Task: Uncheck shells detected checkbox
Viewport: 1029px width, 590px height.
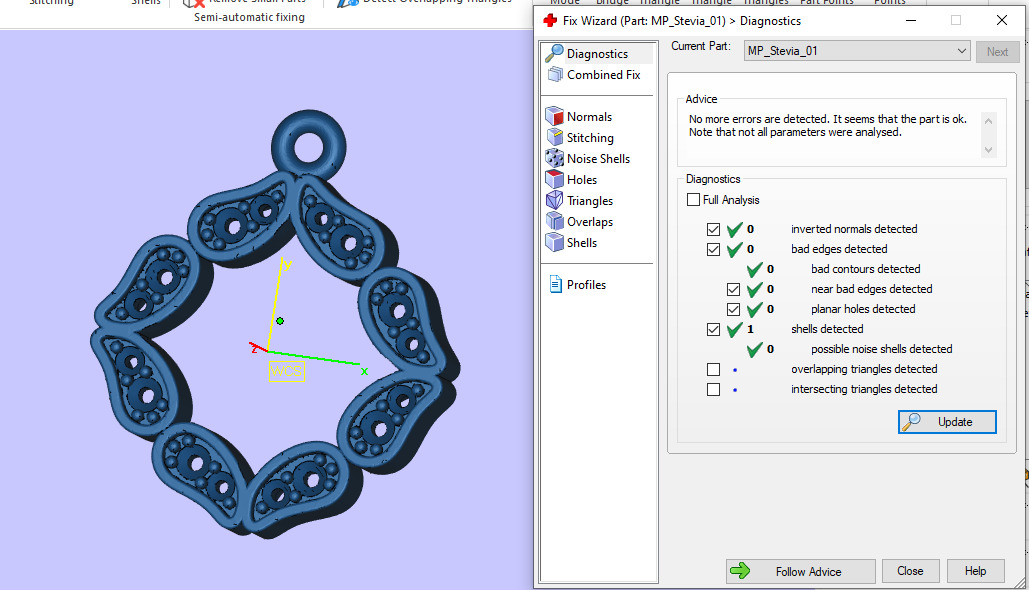Action: (713, 329)
